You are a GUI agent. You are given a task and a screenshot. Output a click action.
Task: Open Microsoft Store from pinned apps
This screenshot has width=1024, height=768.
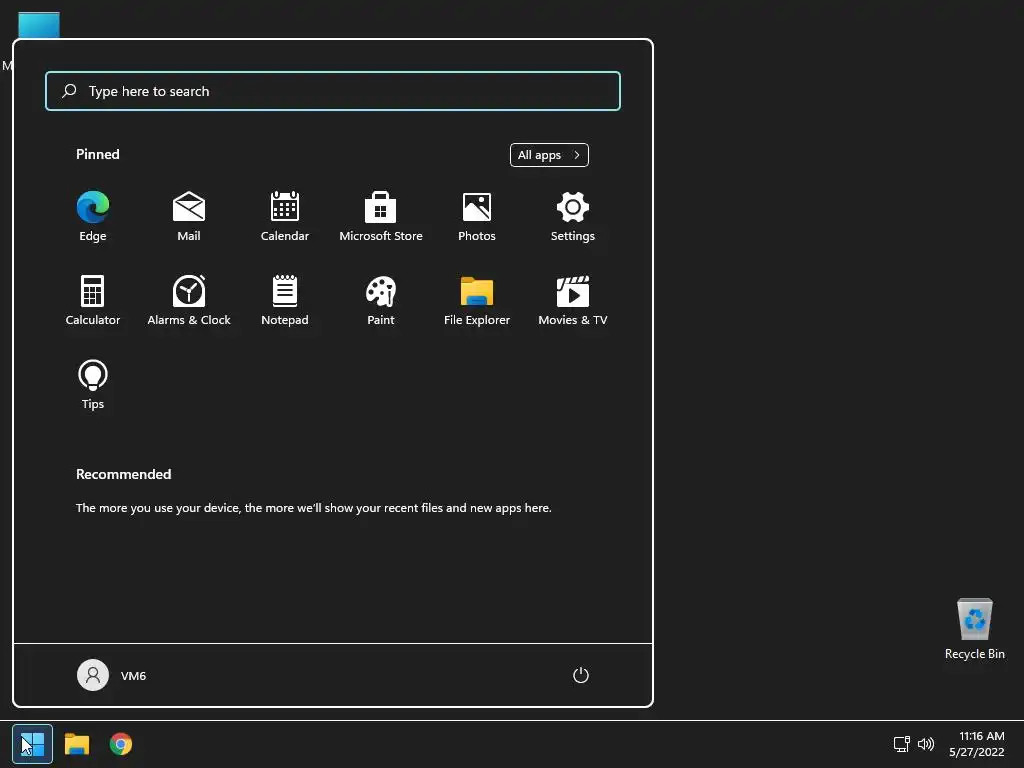click(381, 217)
